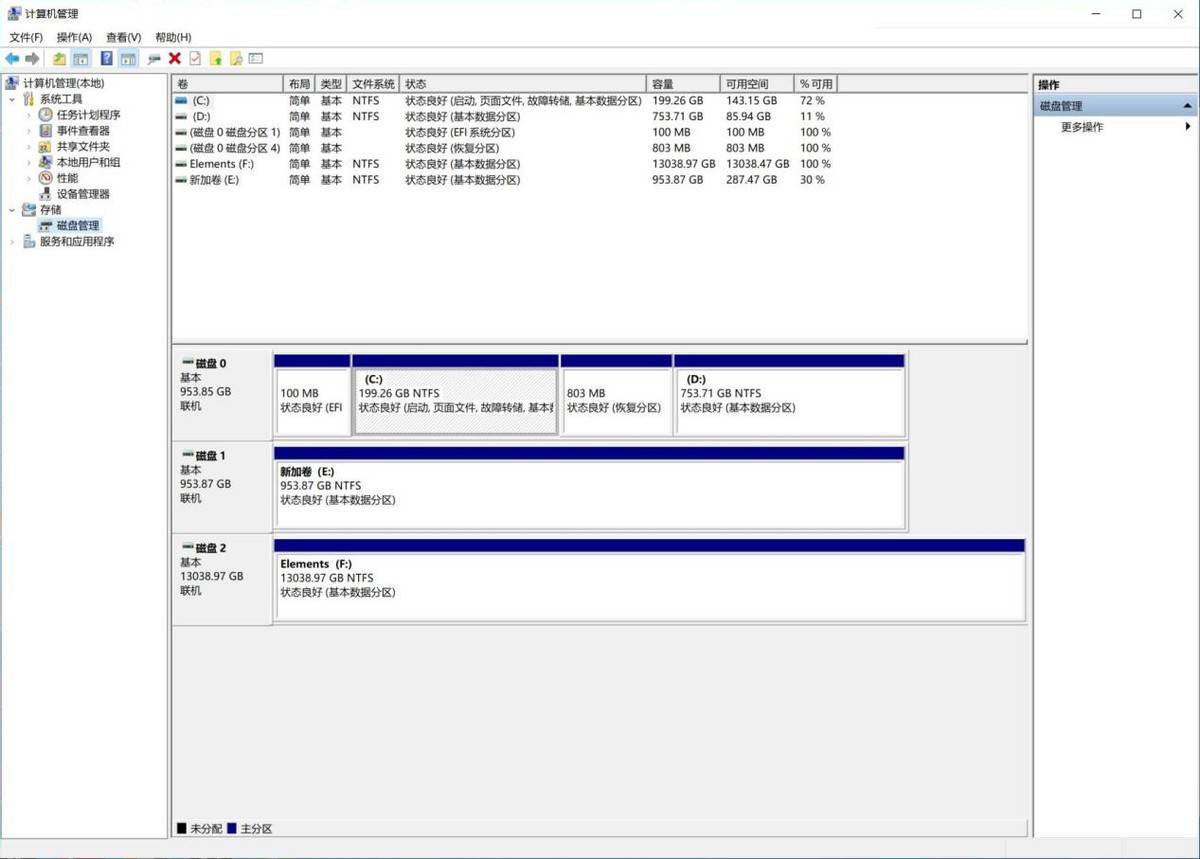Click the red X delete icon in the toolbar
The width and height of the screenshot is (1200, 859).
[176, 58]
